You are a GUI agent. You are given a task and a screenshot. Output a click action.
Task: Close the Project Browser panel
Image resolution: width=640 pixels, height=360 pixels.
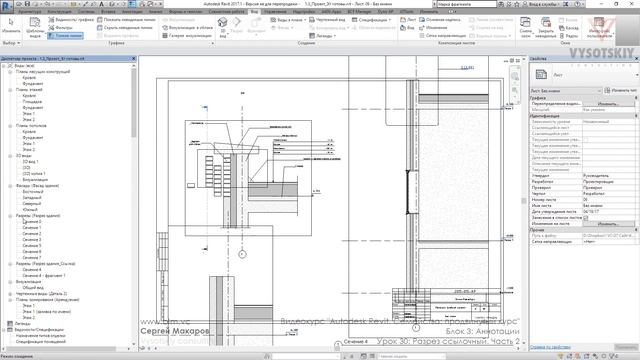tap(133, 59)
